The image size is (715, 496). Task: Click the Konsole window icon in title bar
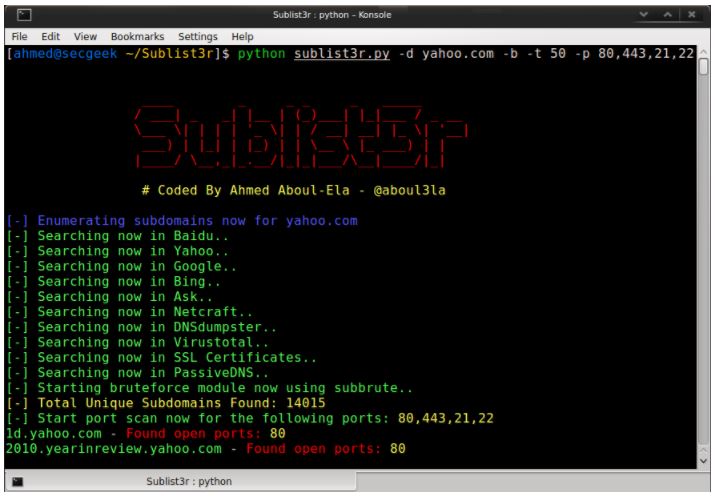coord(24,15)
